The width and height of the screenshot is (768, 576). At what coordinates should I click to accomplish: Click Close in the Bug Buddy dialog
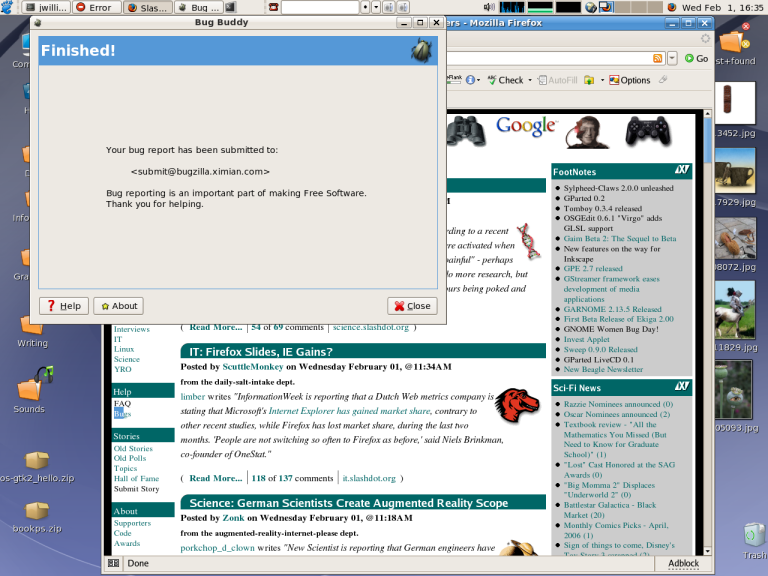(x=412, y=306)
